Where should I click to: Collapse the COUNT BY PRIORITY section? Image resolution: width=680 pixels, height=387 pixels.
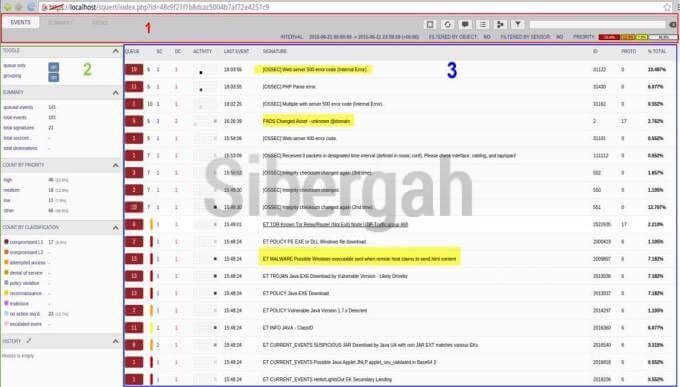[115, 165]
